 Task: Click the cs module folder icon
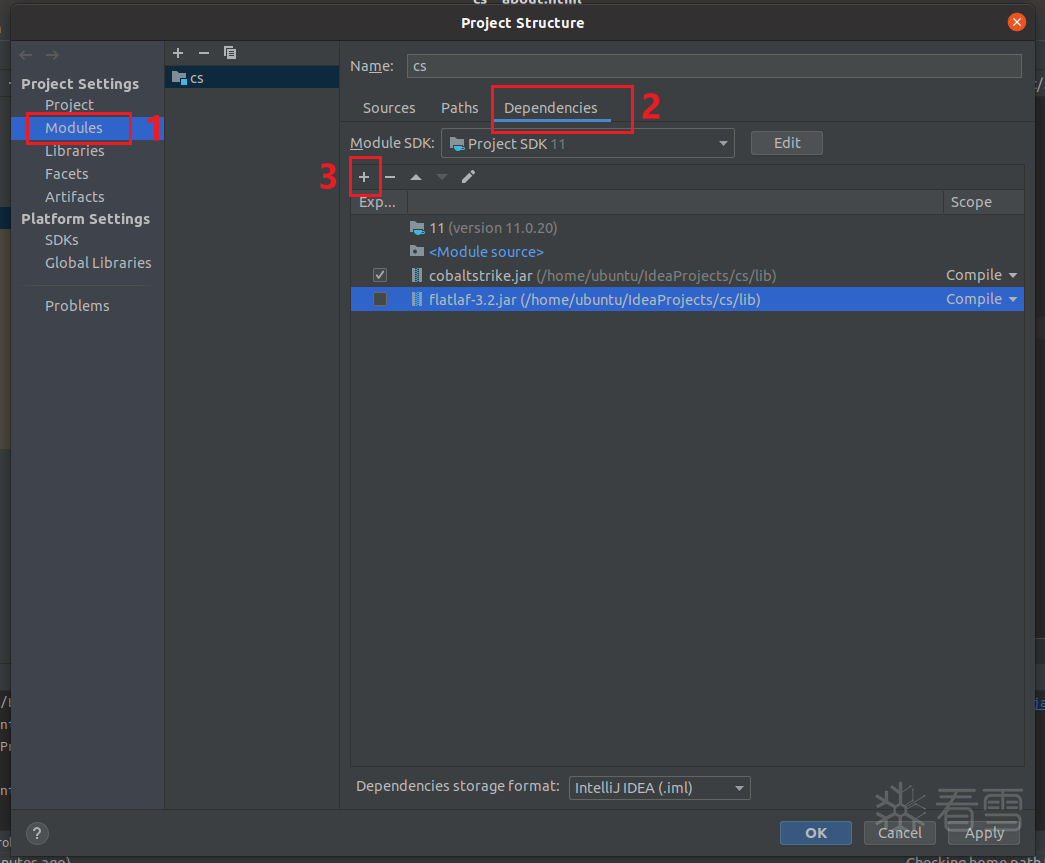179,78
